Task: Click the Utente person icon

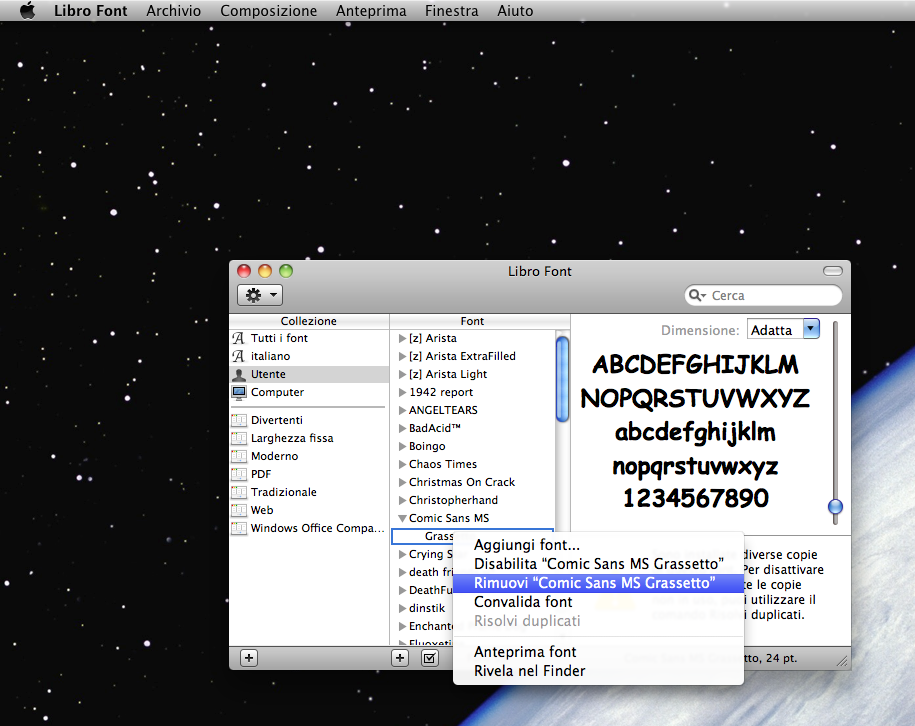Action: pos(239,374)
